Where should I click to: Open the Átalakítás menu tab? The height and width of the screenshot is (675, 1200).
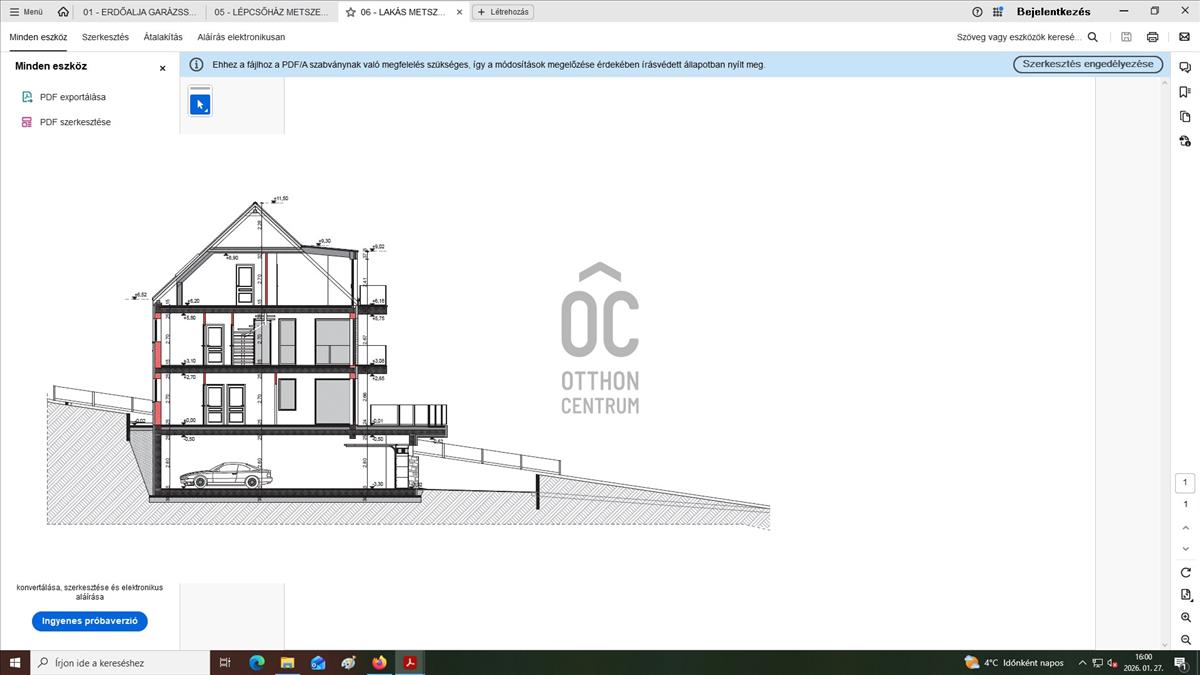[163, 37]
